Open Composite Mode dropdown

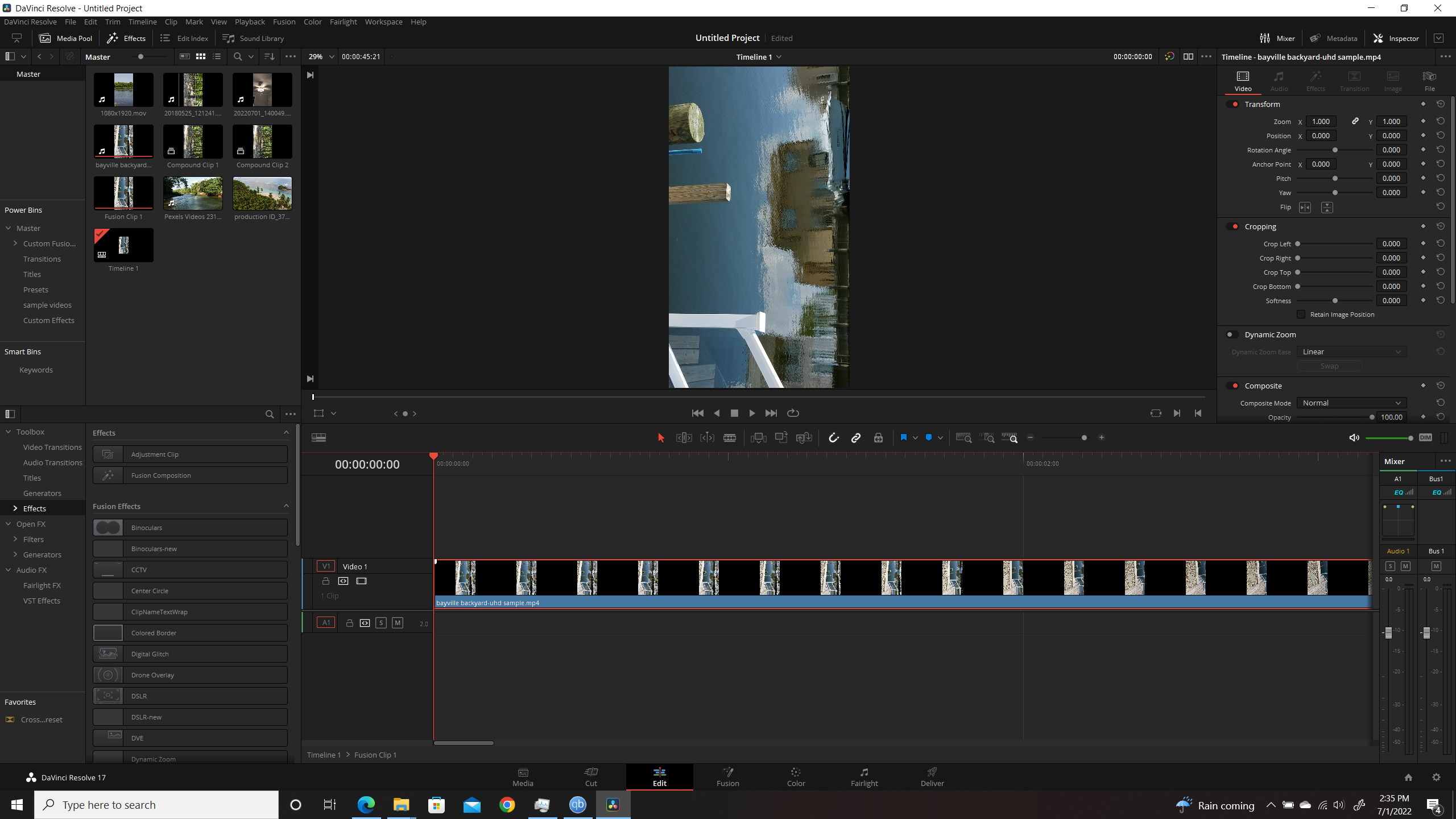click(x=1351, y=403)
